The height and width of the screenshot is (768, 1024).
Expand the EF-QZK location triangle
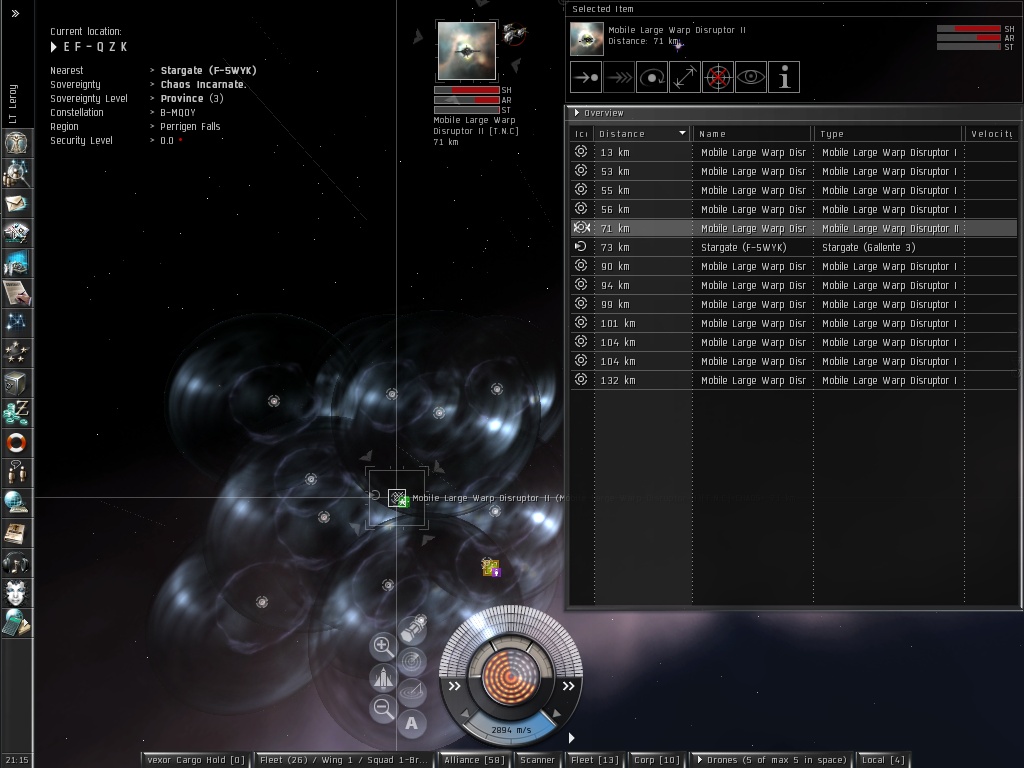click(x=54, y=47)
